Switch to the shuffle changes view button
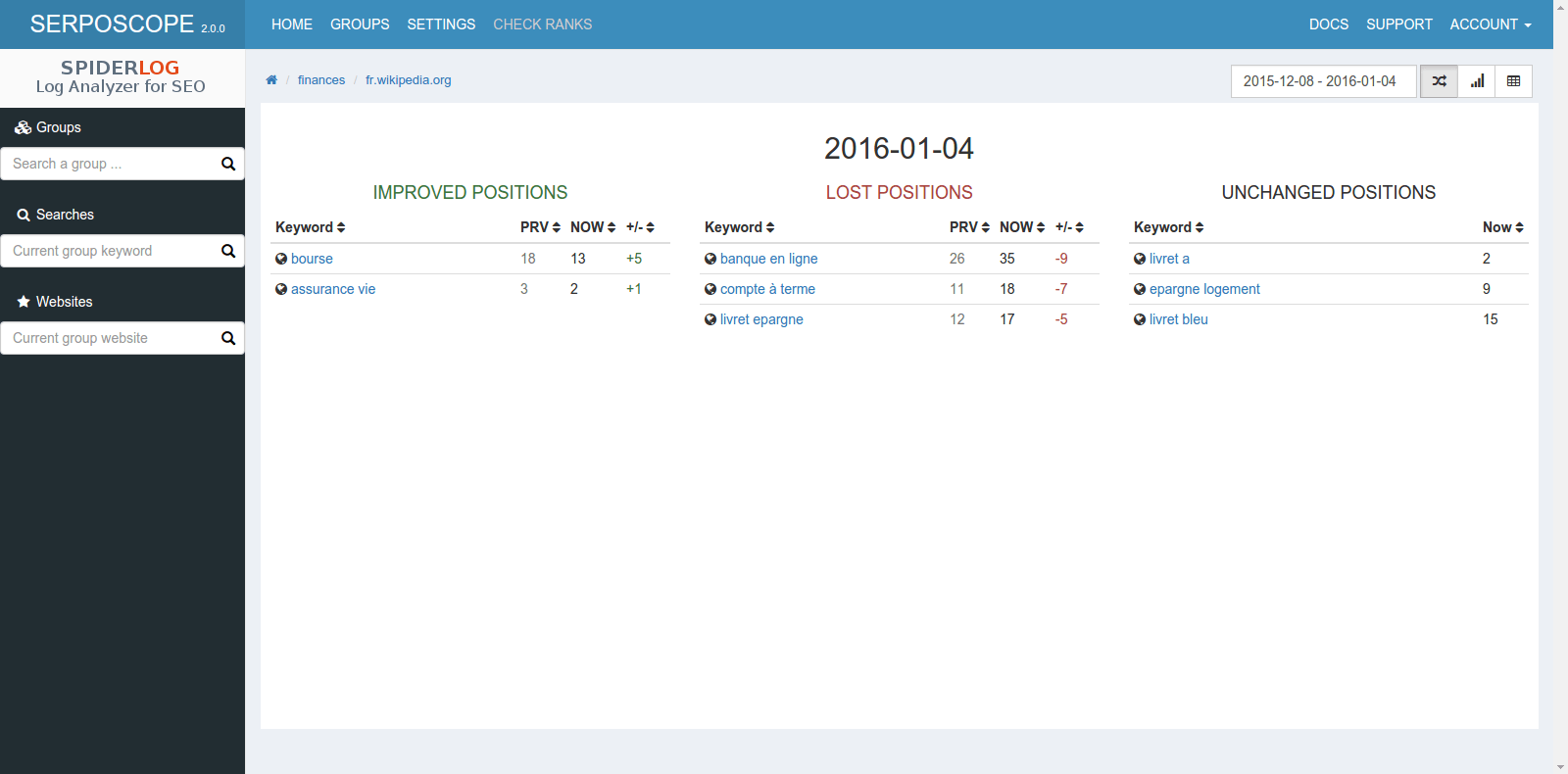 click(x=1439, y=81)
